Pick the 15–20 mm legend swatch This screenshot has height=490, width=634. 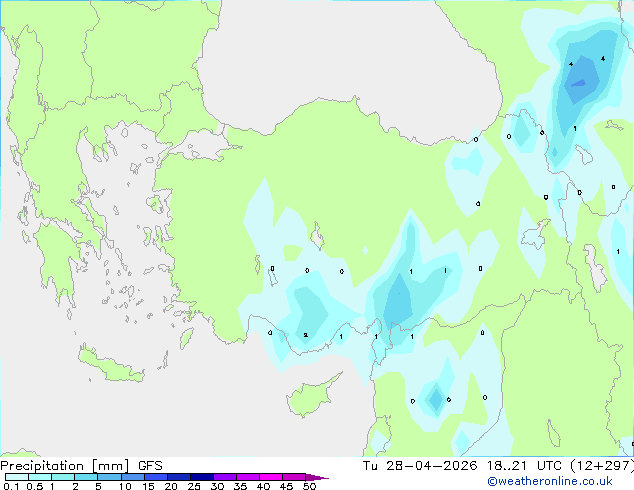[x=155, y=477]
